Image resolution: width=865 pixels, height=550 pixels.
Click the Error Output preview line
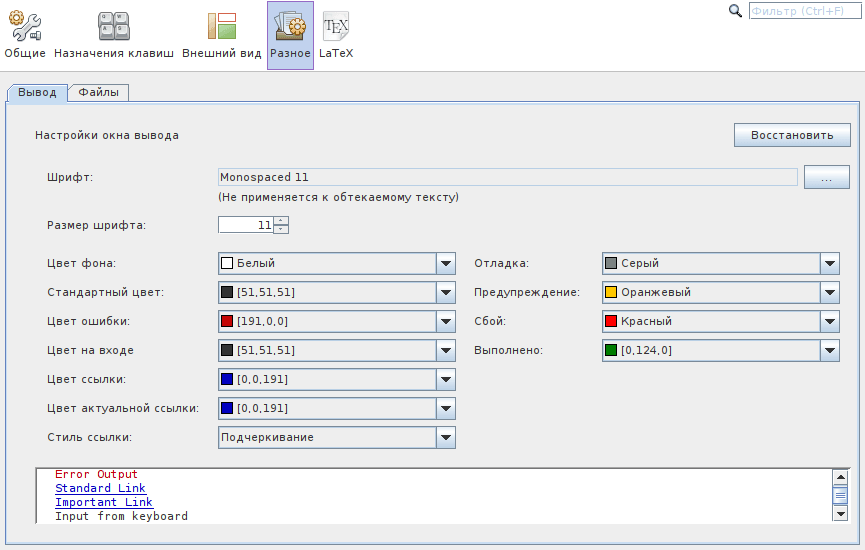tap(97, 474)
